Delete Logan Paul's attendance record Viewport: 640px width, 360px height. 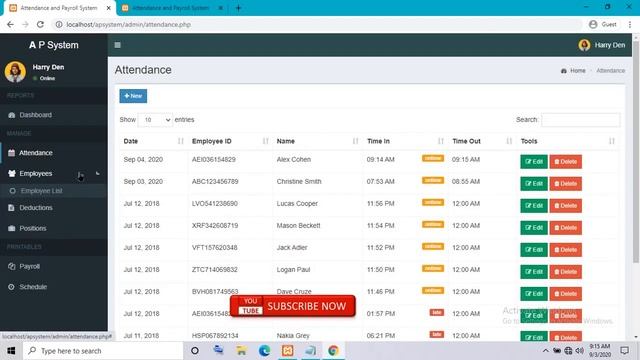[x=566, y=272]
